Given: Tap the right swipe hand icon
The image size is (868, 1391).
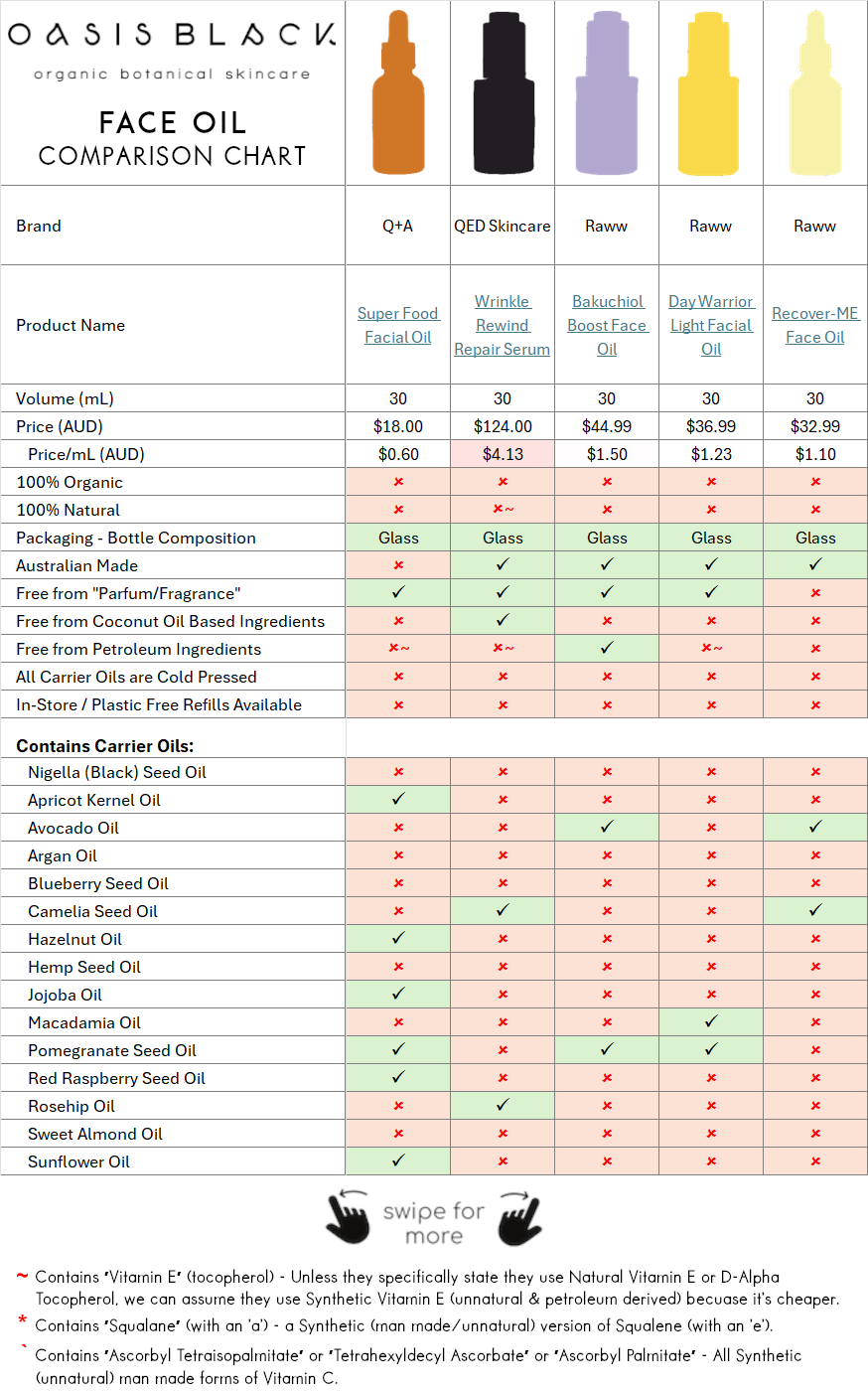Looking at the screenshot, I should click(519, 1216).
